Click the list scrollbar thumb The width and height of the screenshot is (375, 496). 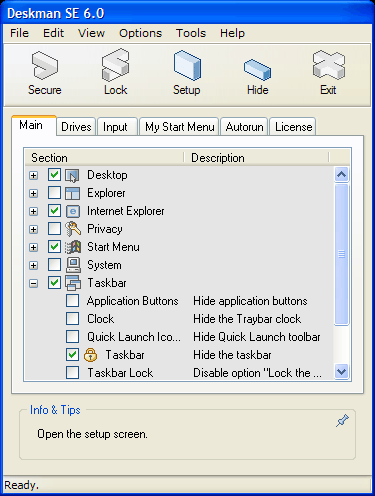[341, 254]
